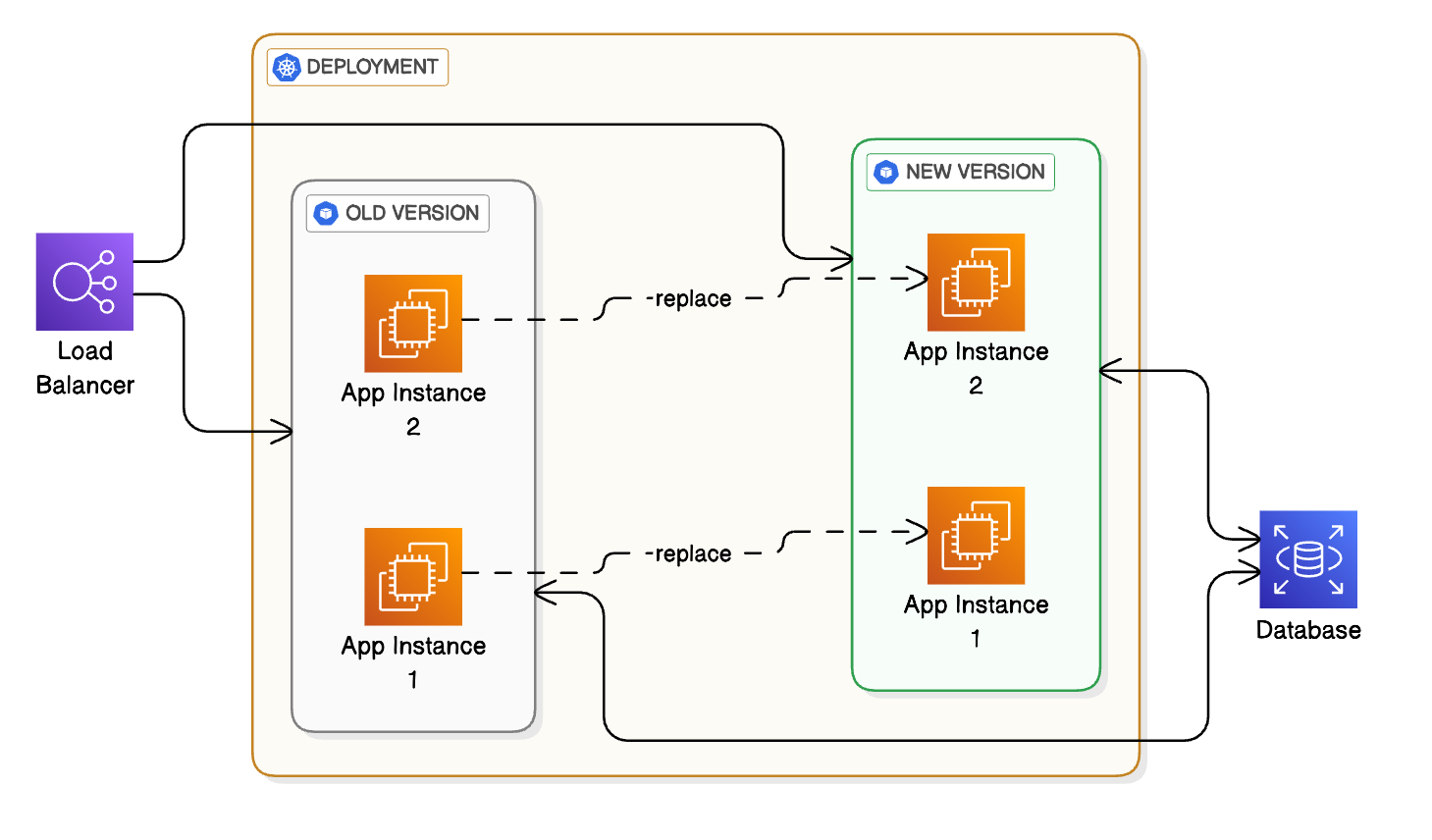The height and width of the screenshot is (840, 1432).
Task: Open the Deployment label tab
Action: point(357,67)
